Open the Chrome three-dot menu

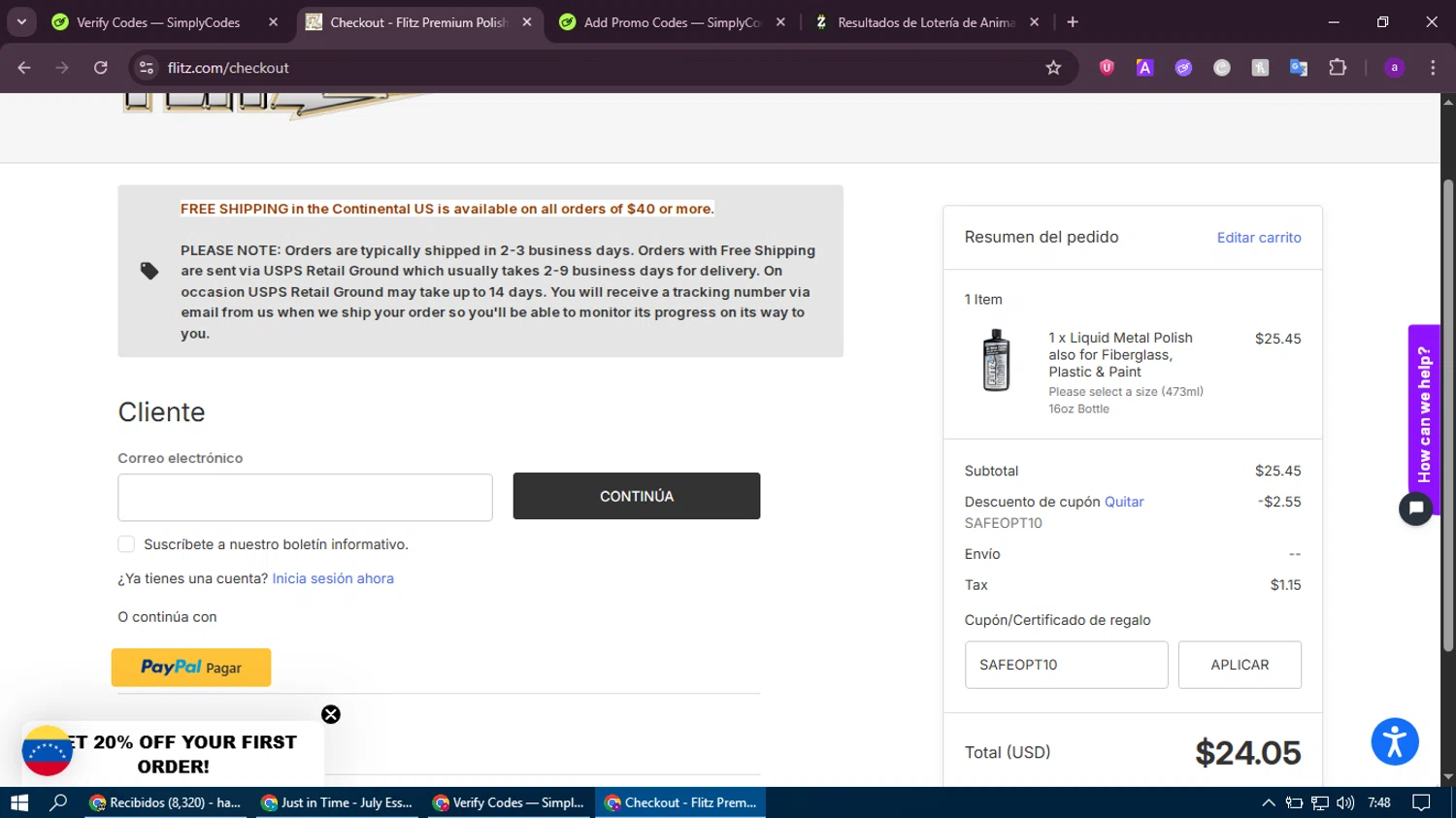pyautogui.click(x=1433, y=68)
